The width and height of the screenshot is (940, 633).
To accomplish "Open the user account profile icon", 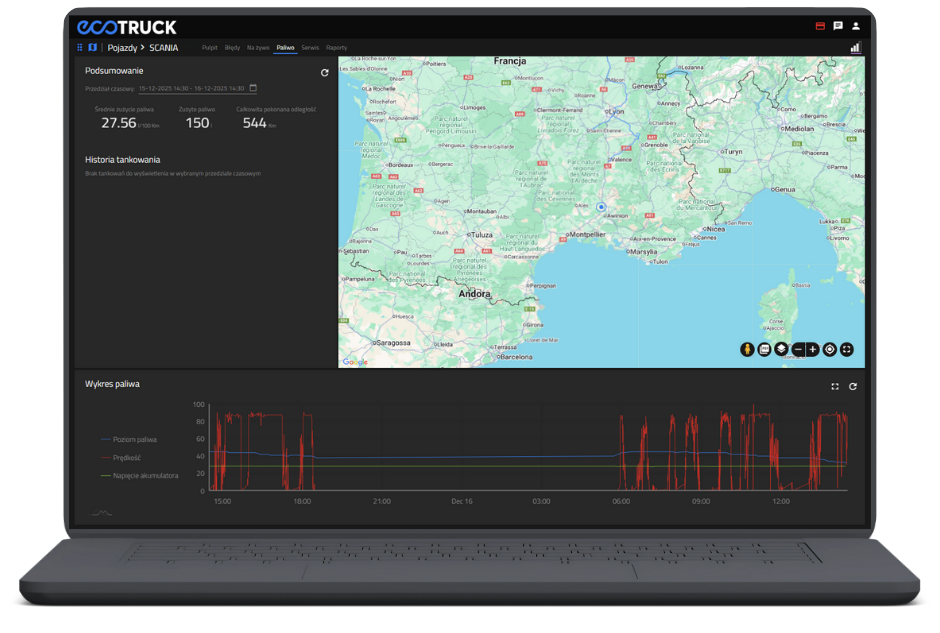I will [x=855, y=26].
